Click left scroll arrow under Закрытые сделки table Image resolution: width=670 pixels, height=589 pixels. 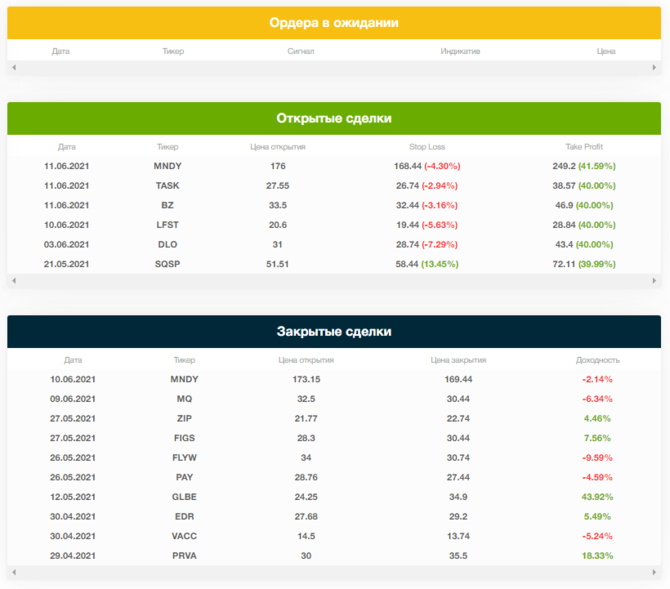coord(13,572)
